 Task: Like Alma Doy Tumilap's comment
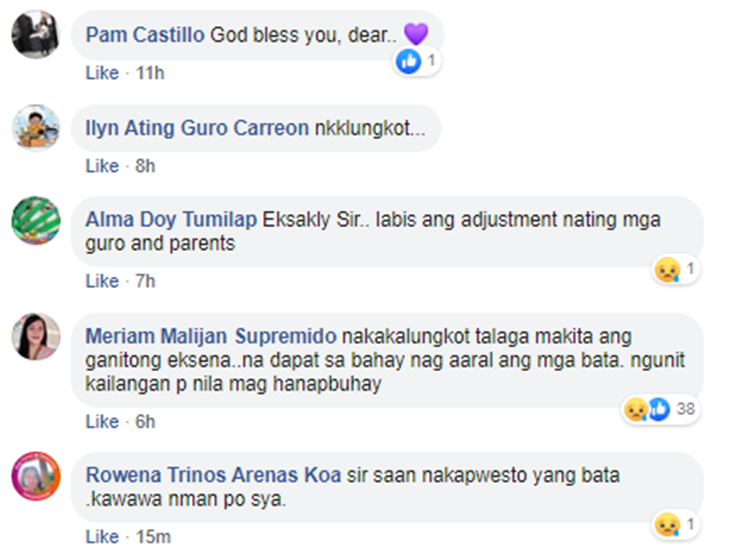(101, 281)
